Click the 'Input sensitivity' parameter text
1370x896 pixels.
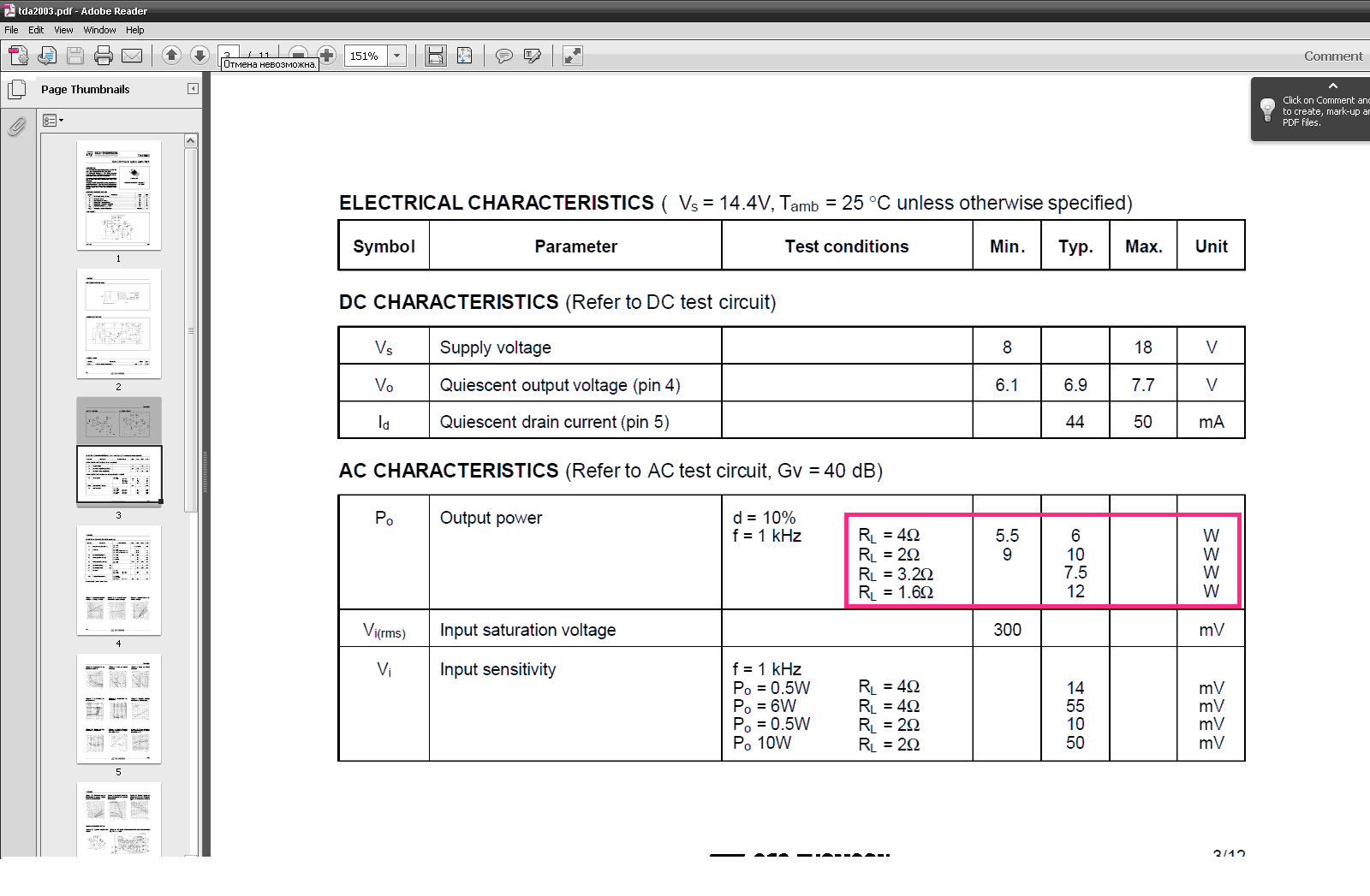(498, 669)
